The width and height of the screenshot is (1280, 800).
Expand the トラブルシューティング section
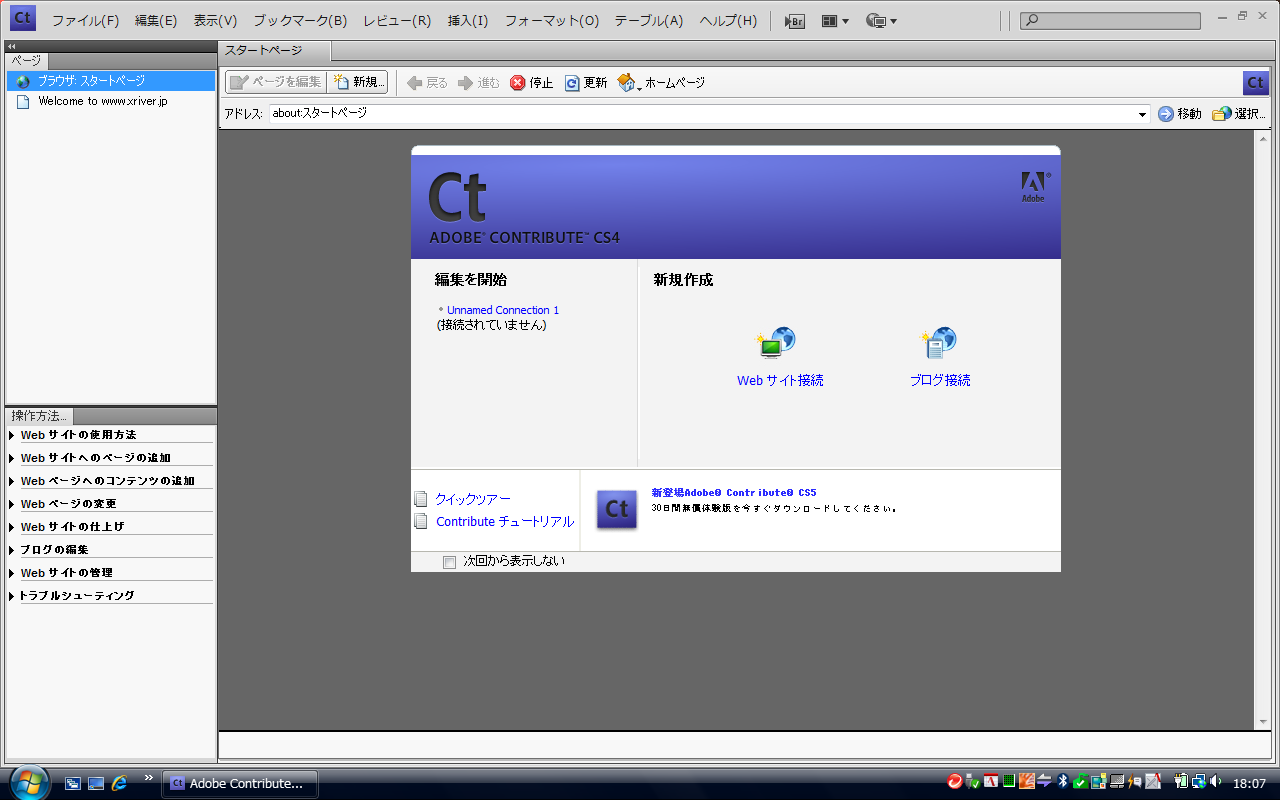click(x=12, y=596)
